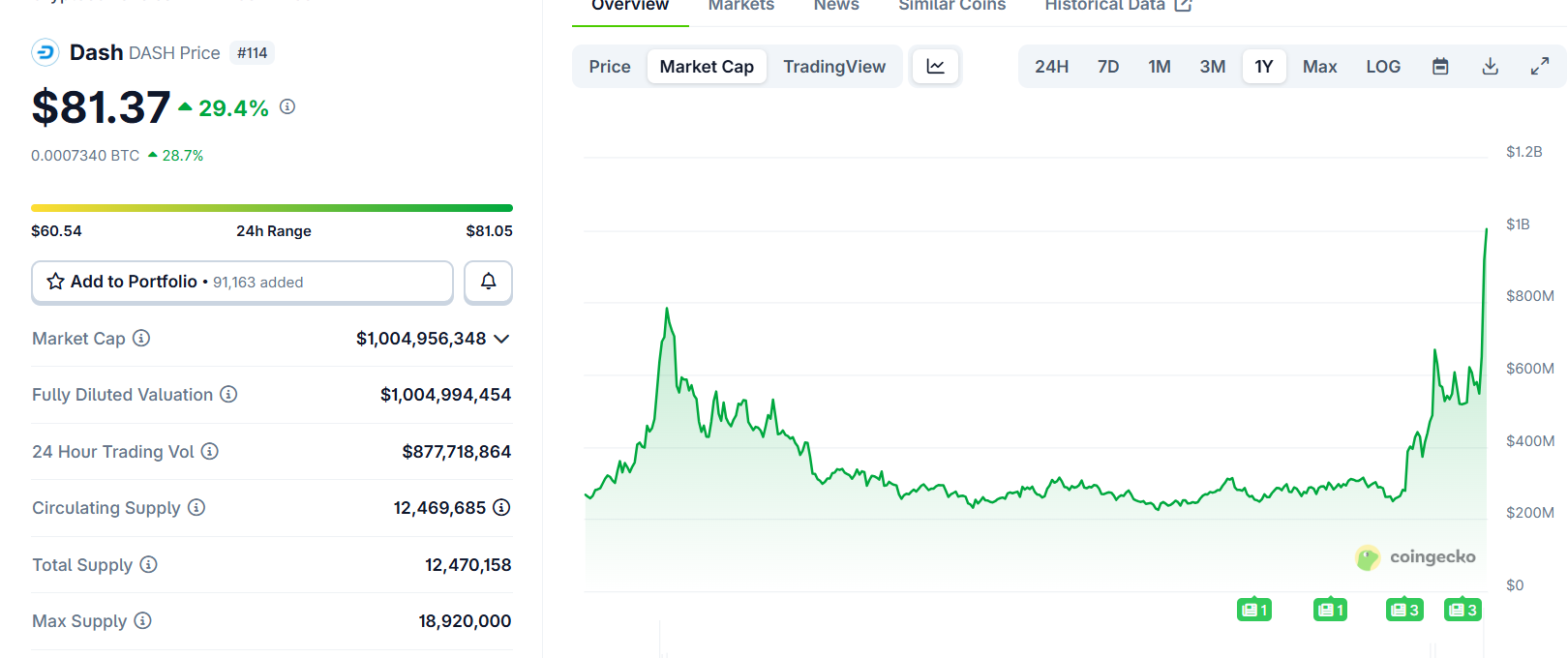Viewport: 1568px width, 658px height.
Task: Select the 7D time range
Action: point(1107,67)
